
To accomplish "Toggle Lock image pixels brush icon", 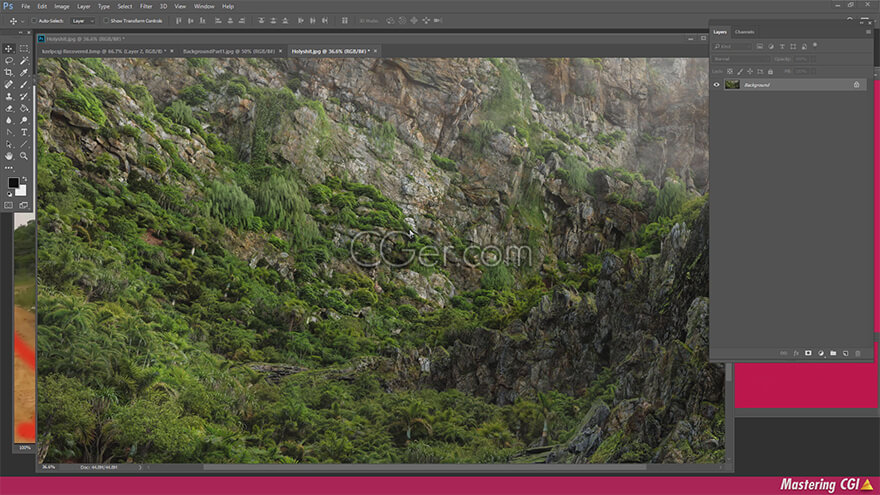I will (740, 71).
